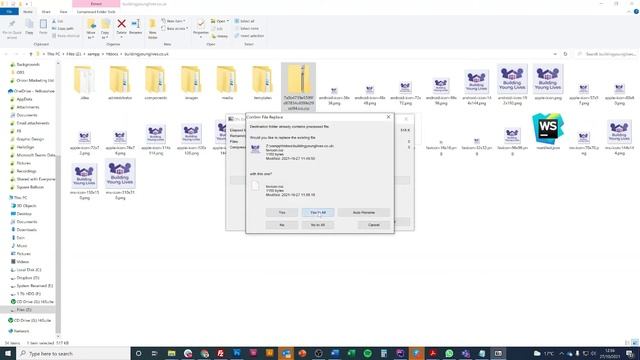Click Copy path in ribbon
This screenshot has height=360, width=640.
coord(62,29)
